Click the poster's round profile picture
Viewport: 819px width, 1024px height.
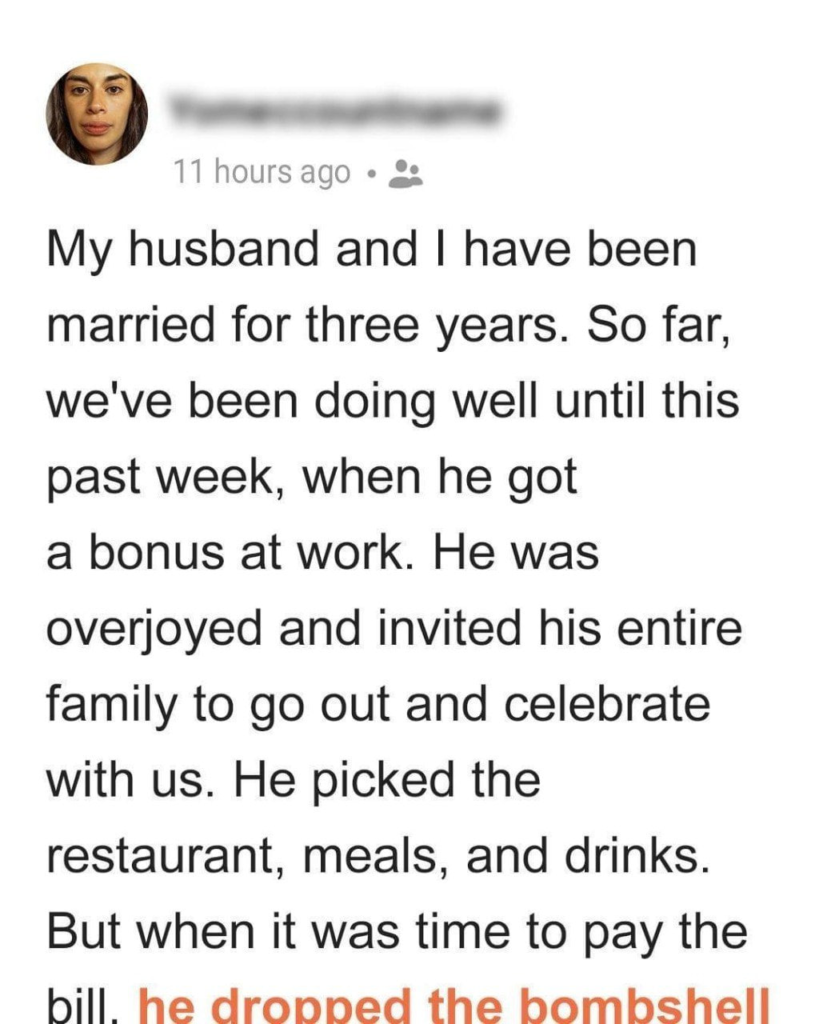coord(97,114)
